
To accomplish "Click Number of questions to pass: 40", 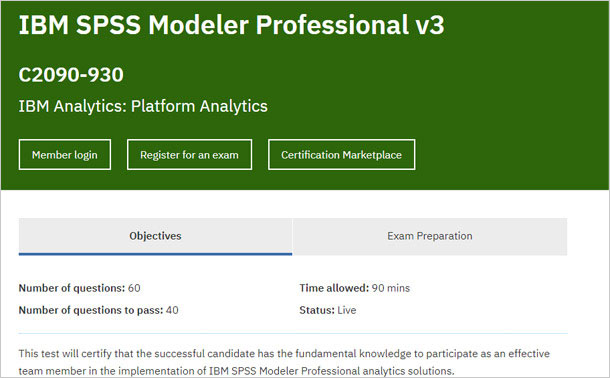I will click(x=98, y=310).
